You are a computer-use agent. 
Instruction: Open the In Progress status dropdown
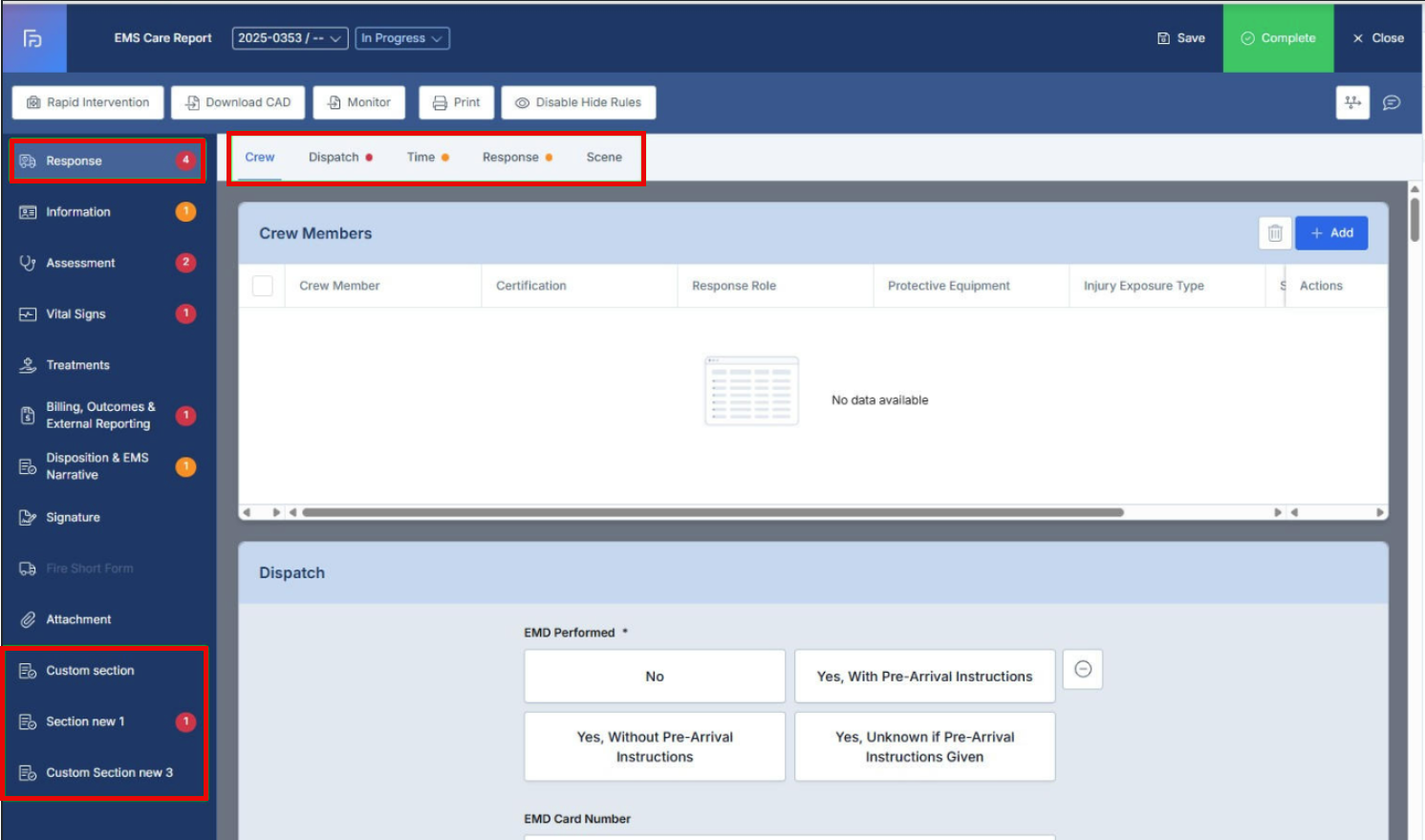point(402,38)
